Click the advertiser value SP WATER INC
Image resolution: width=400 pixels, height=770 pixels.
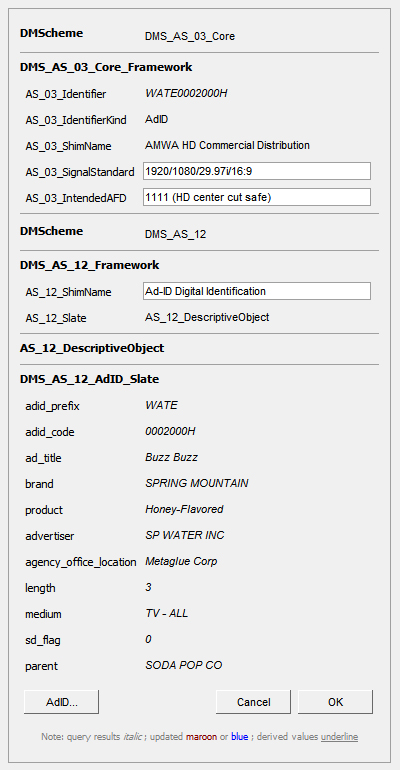coord(185,535)
